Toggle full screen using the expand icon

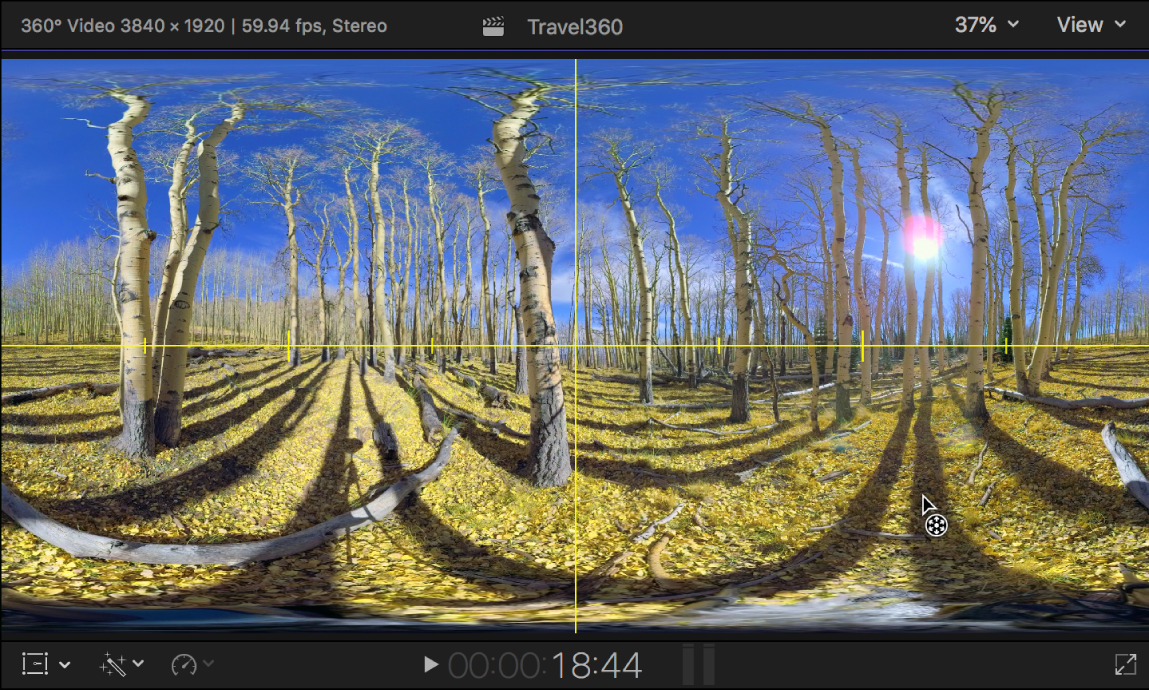tap(1124, 664)
